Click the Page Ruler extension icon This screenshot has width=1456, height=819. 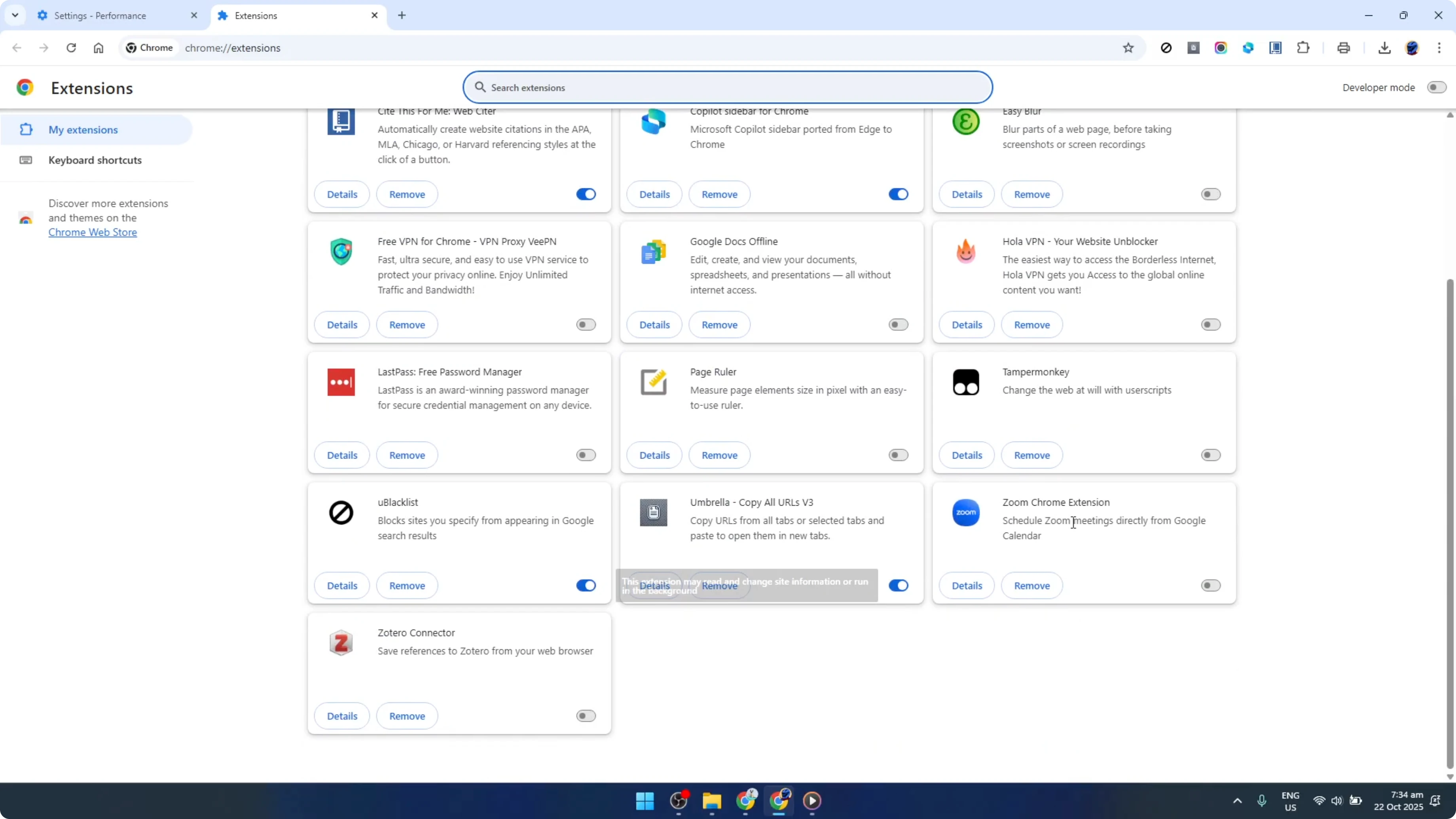[653, 383]
